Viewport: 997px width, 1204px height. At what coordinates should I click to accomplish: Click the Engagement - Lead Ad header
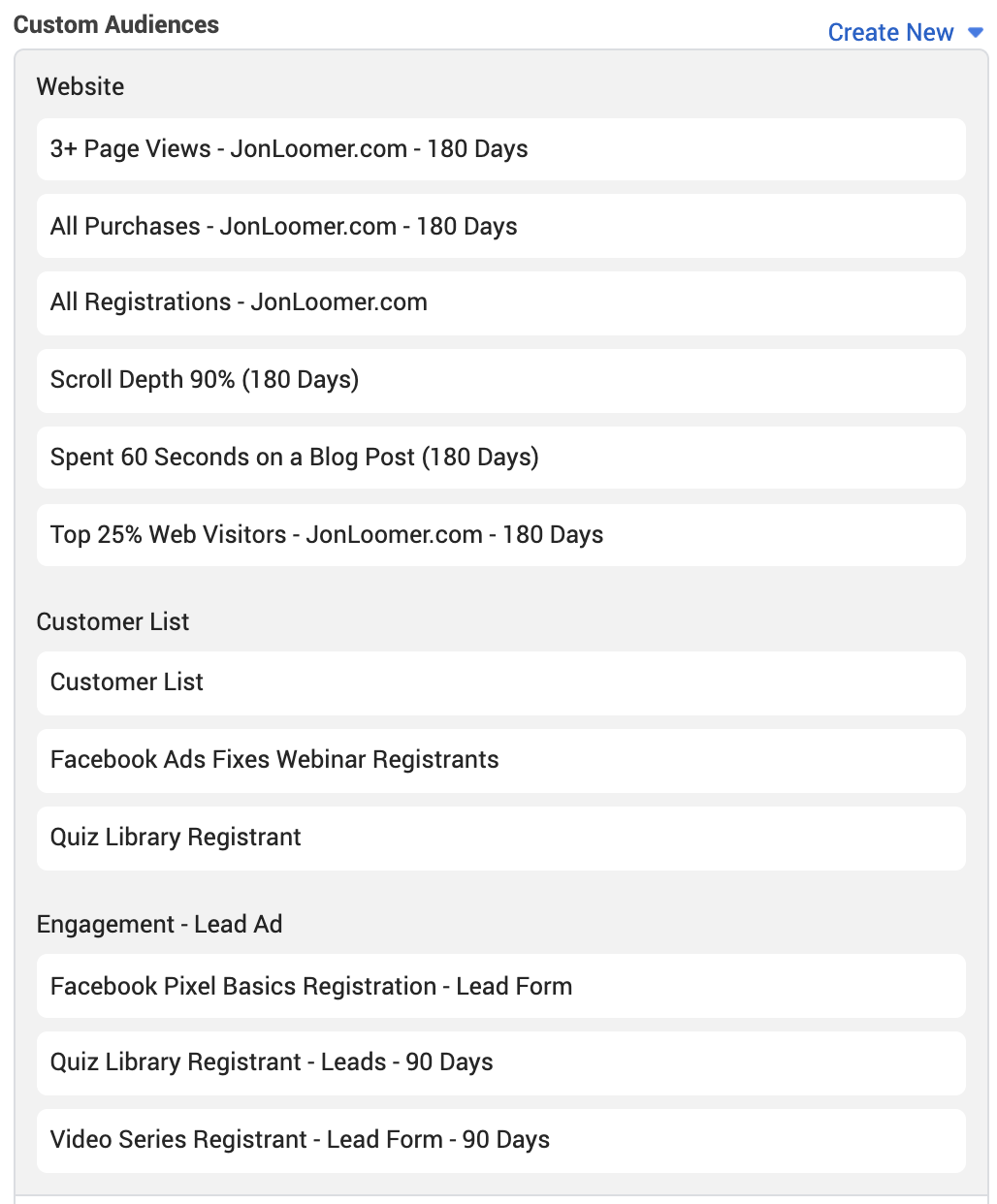(x=159, y=924)
